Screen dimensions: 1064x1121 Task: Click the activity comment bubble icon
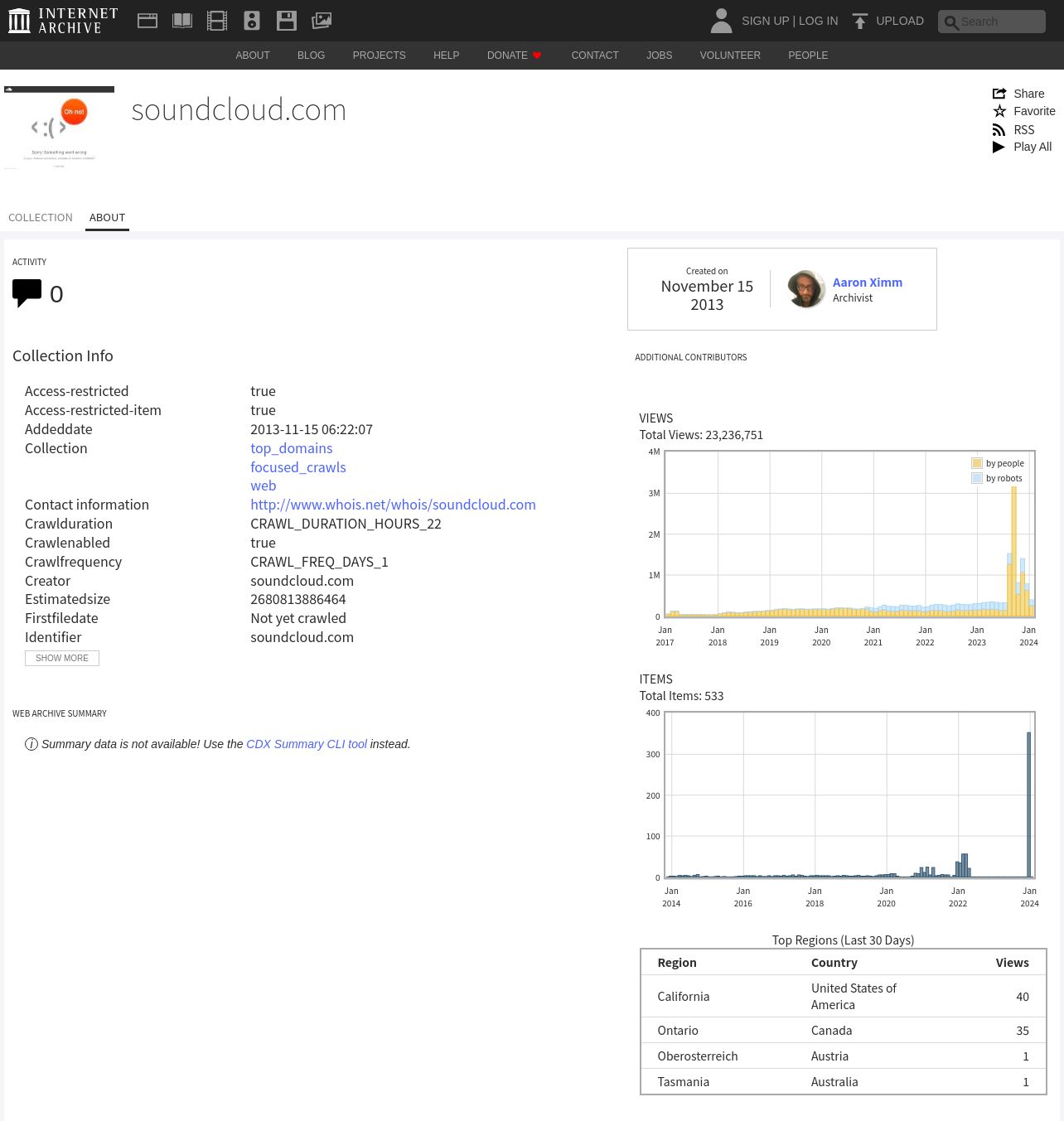pyautogui.click(x=27, y=293)
